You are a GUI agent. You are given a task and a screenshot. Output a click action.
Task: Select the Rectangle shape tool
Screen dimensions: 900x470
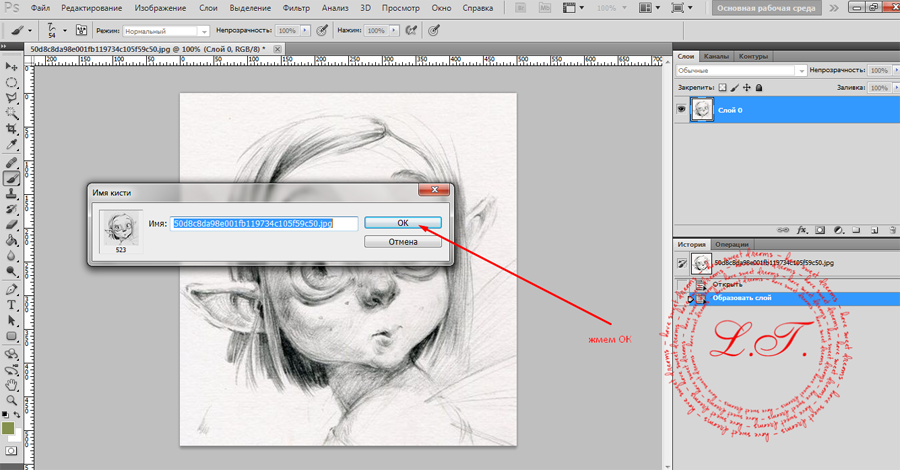11,336
